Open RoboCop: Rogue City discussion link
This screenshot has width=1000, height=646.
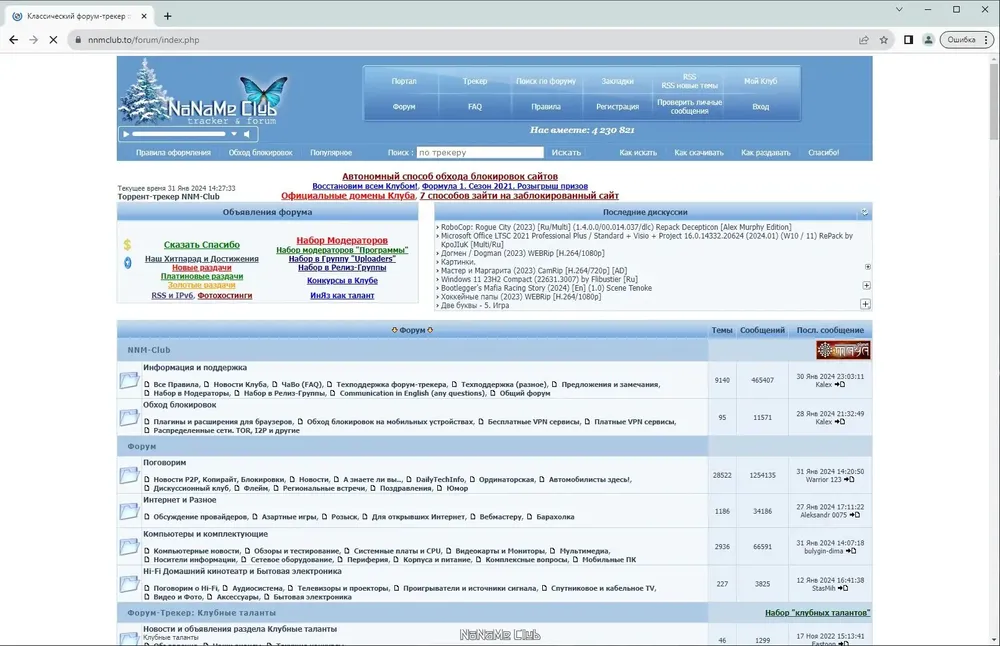click(x=616, y=227)
